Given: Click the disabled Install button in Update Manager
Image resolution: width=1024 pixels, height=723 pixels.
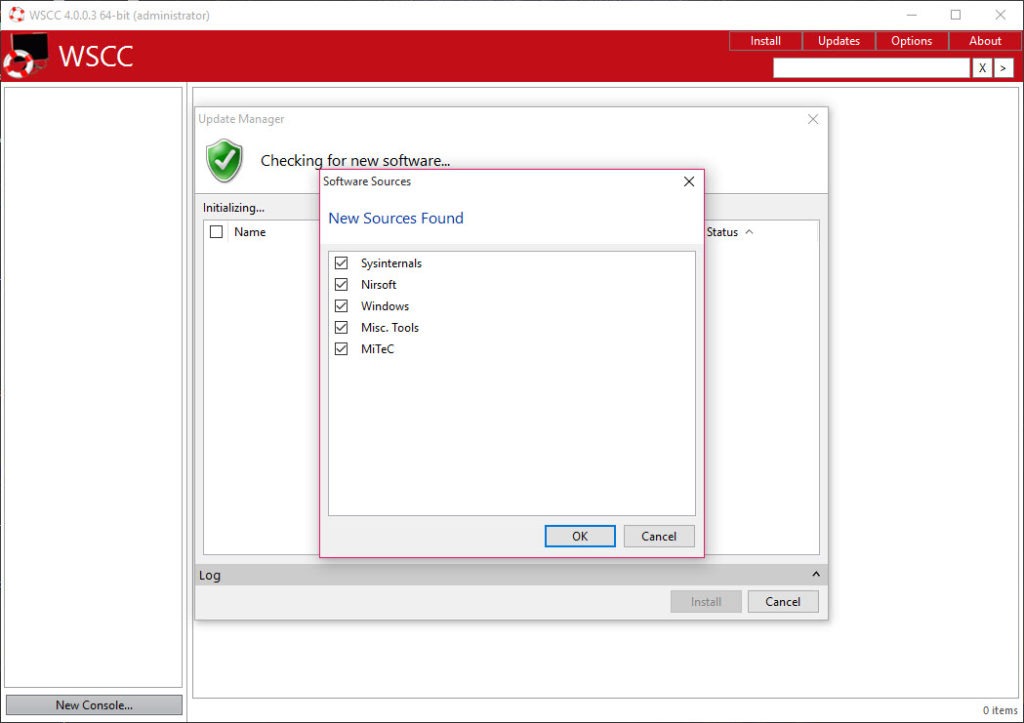Looking at the screenshot, I should point(706,602).
